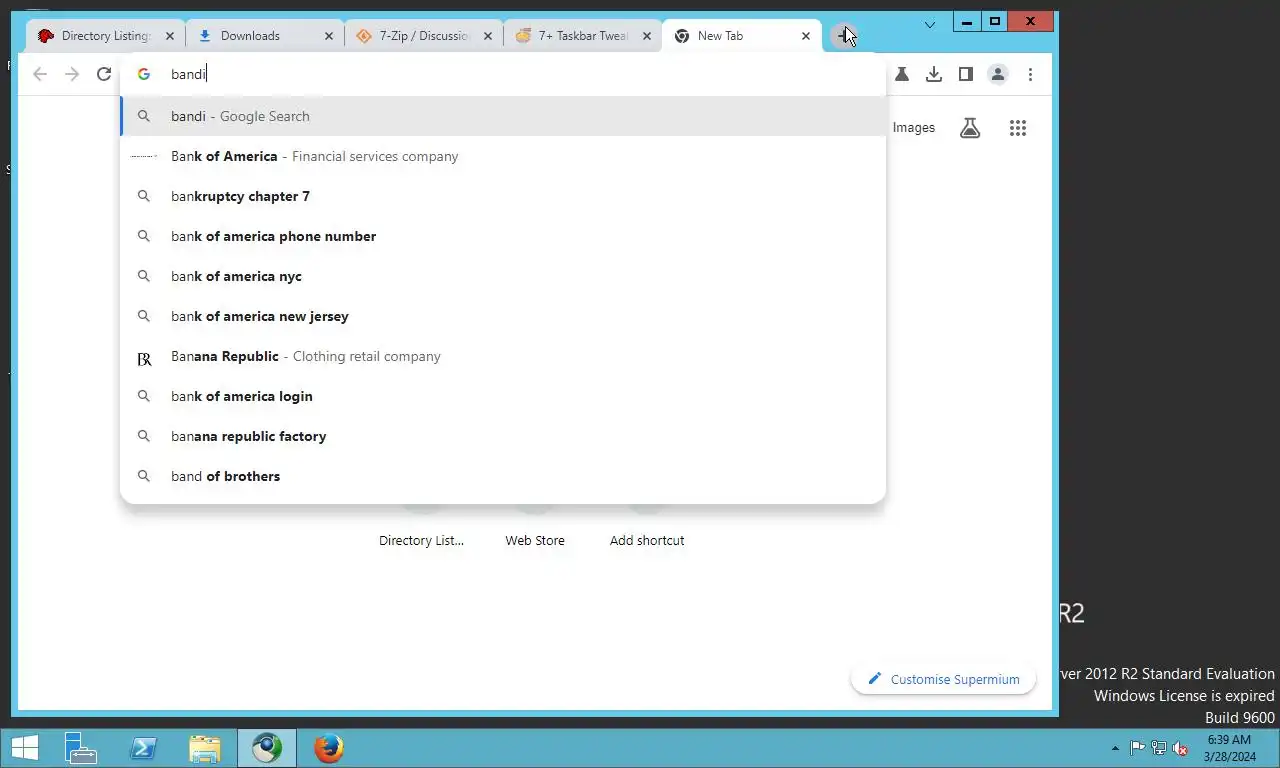Open the experiments flask icon in toolbar

click(902, 74)
